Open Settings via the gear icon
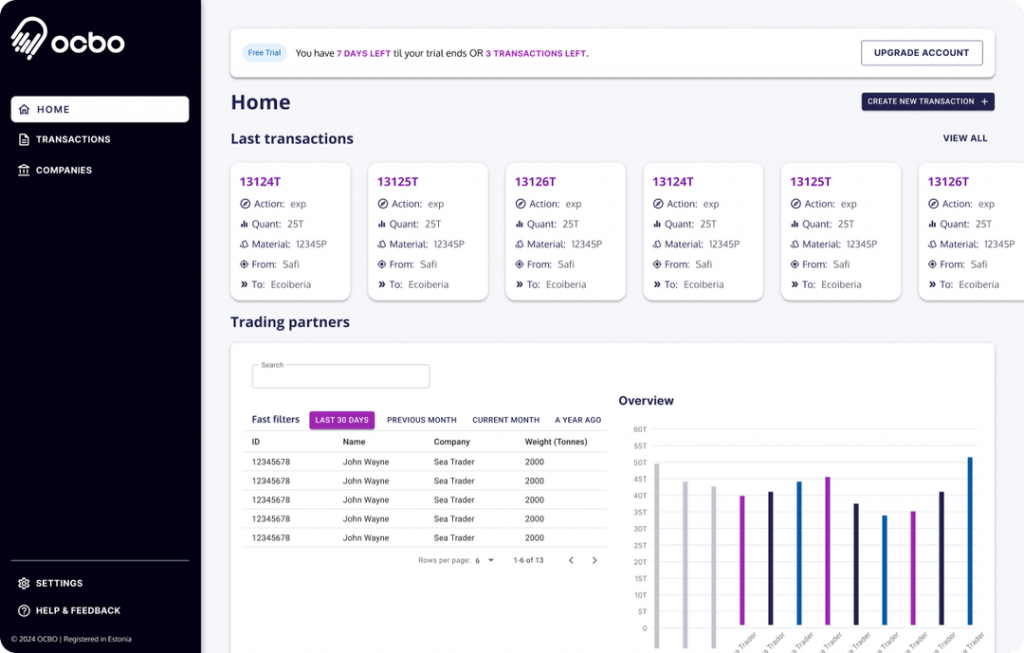Image resolution: width=1024 pixels, height=653 pixels. [24, 583]
